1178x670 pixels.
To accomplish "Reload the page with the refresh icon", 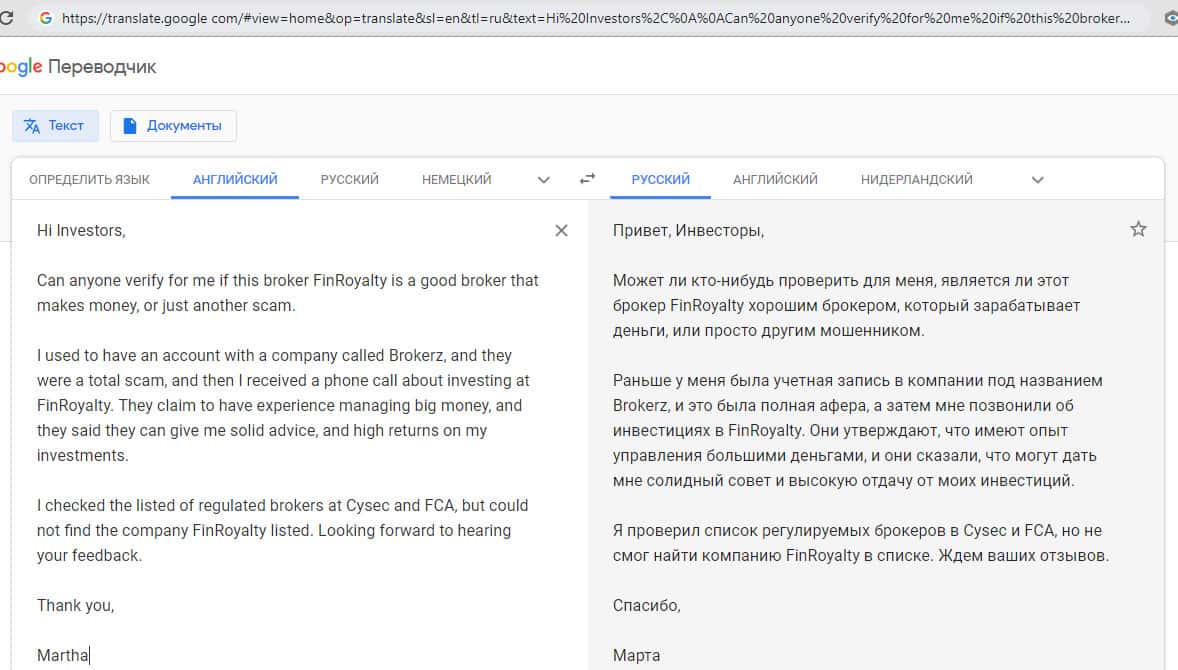I will pos(6,18).
